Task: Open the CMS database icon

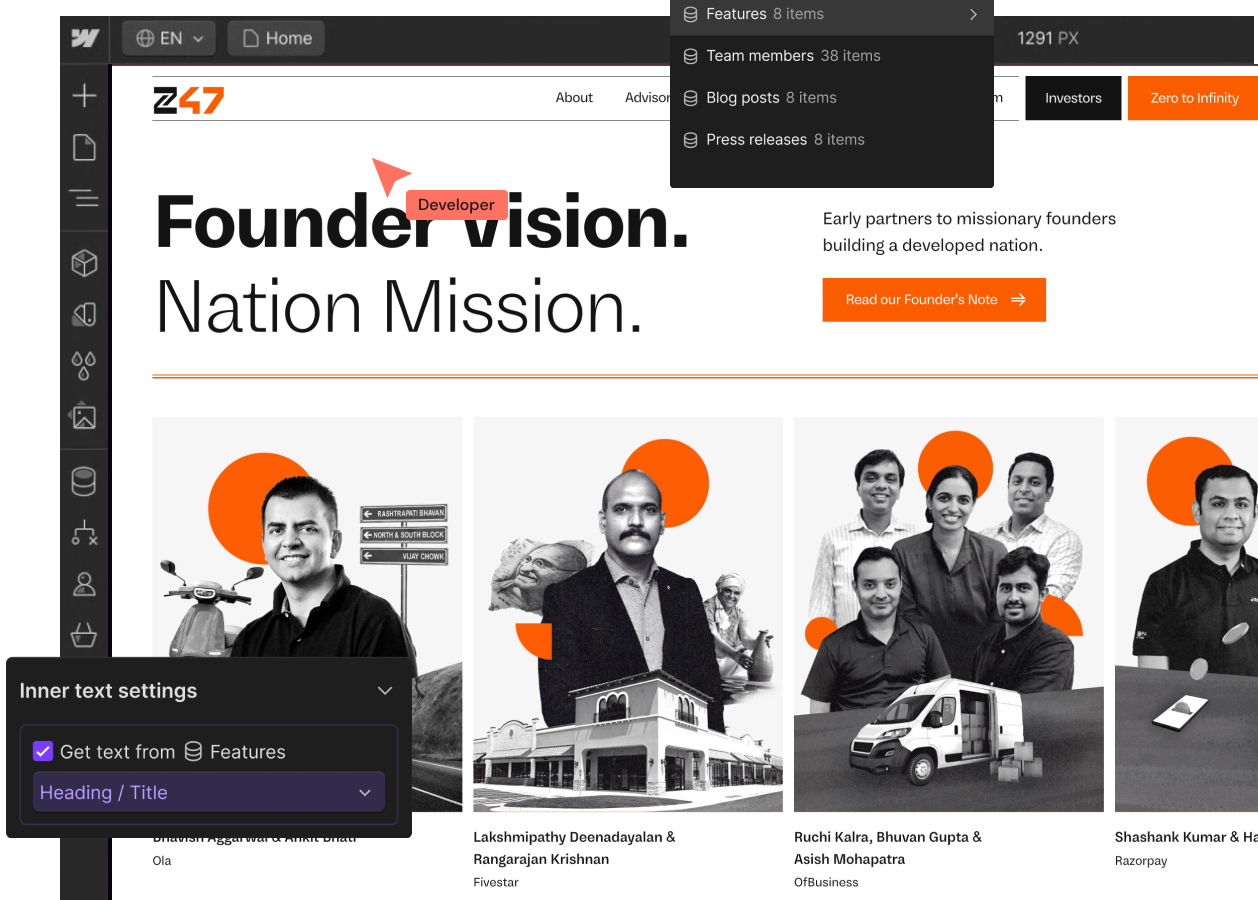Action: pyautogui.click(x=85, y=481)
